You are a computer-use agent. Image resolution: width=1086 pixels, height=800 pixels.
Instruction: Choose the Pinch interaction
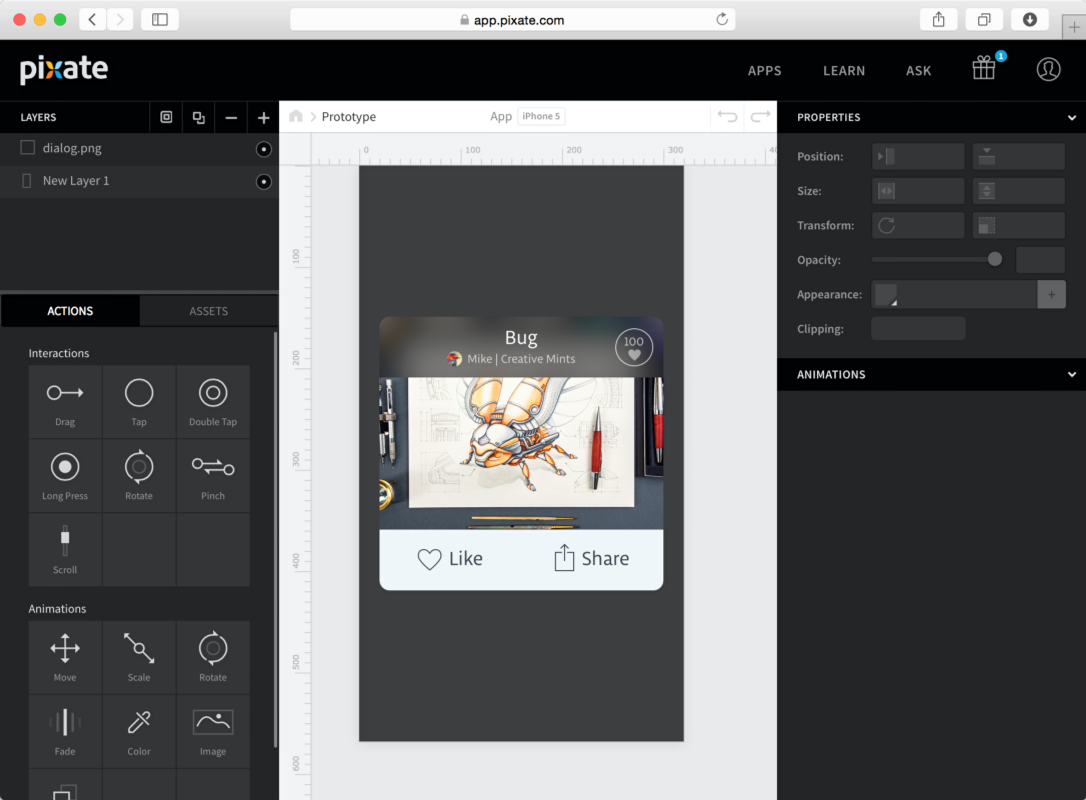point(213,476)
